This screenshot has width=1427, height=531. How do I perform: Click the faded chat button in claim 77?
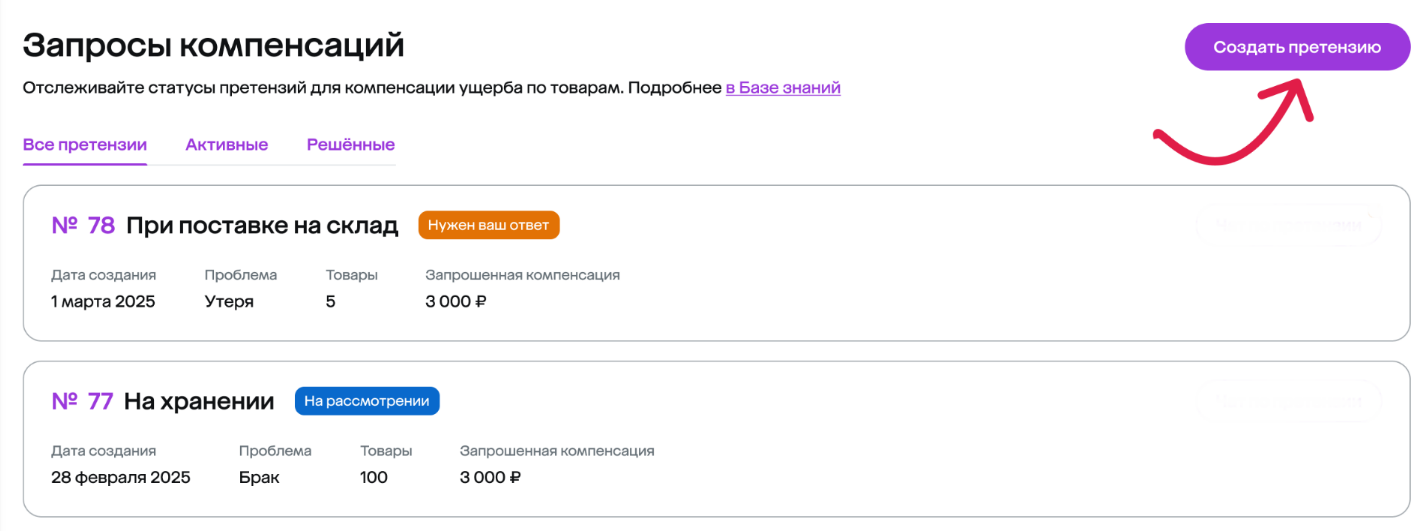pyautogui.click(x=1289, y=401)
